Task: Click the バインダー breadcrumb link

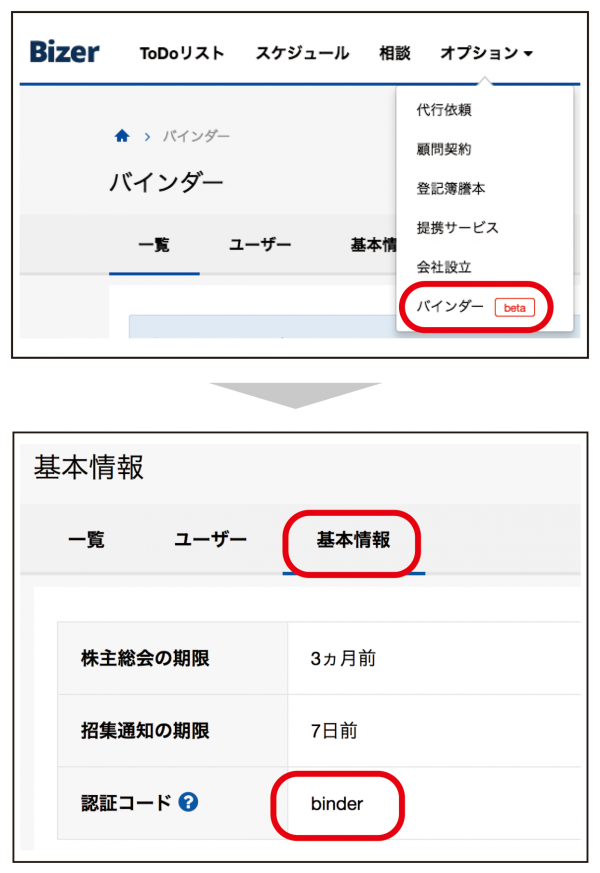Action: point(196,136)
